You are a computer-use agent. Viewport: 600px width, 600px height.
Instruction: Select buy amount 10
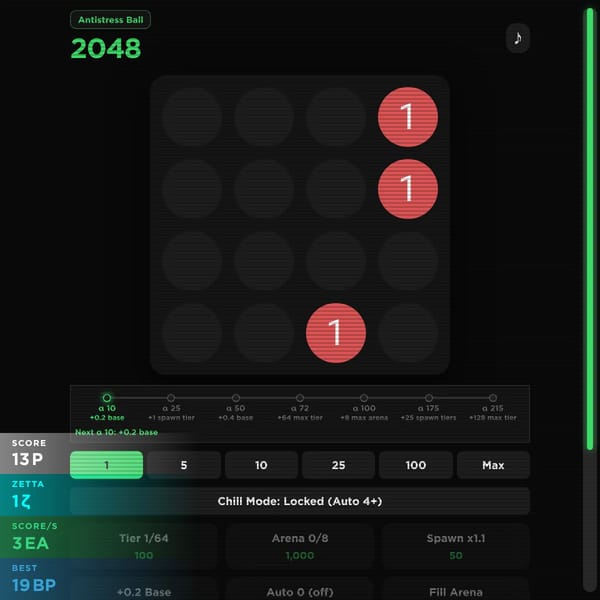261,465
